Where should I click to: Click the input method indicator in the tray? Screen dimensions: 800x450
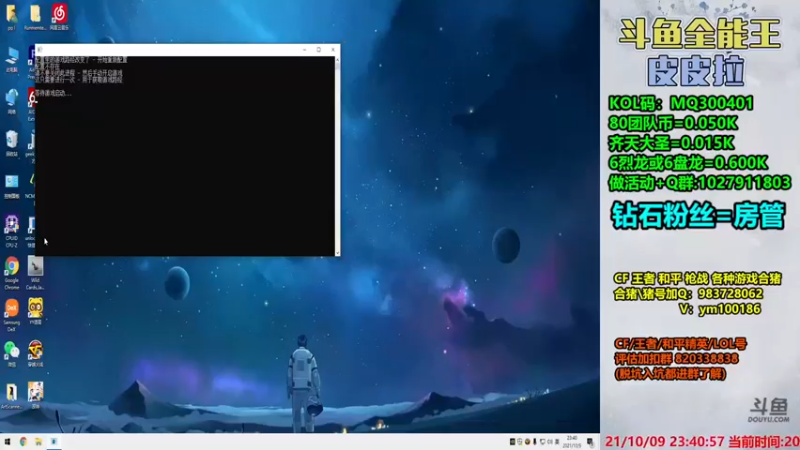click(x=557, y=442)
